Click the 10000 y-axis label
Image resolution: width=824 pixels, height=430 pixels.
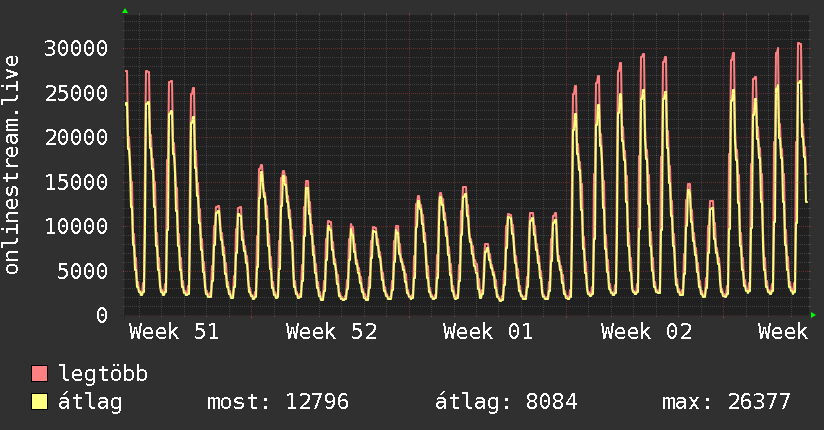(x=76, y=227)
